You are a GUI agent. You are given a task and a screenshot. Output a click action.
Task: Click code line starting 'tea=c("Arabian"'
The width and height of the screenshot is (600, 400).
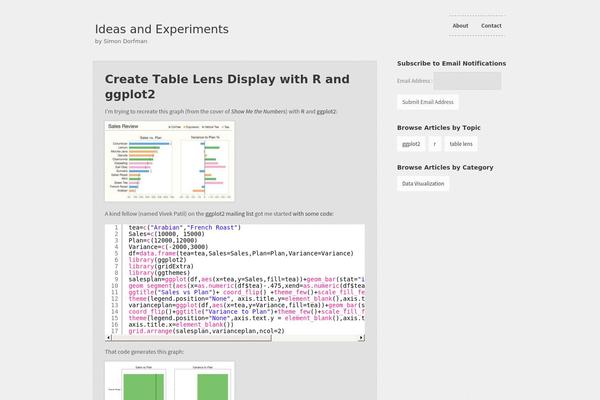tap(184, 227)
